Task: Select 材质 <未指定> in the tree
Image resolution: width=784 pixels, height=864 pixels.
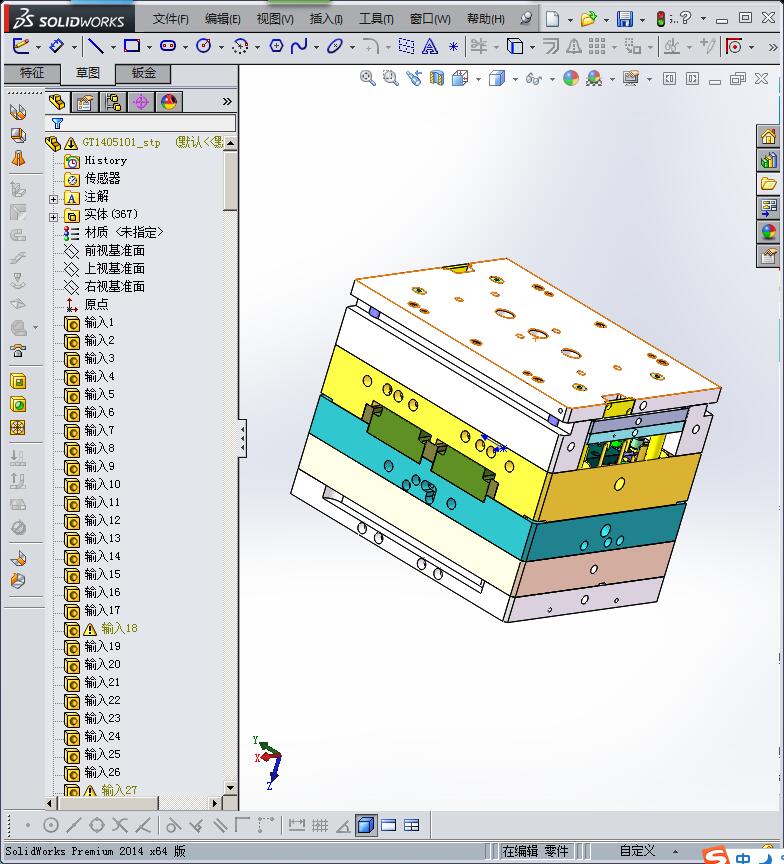Action: coord(124,233)
